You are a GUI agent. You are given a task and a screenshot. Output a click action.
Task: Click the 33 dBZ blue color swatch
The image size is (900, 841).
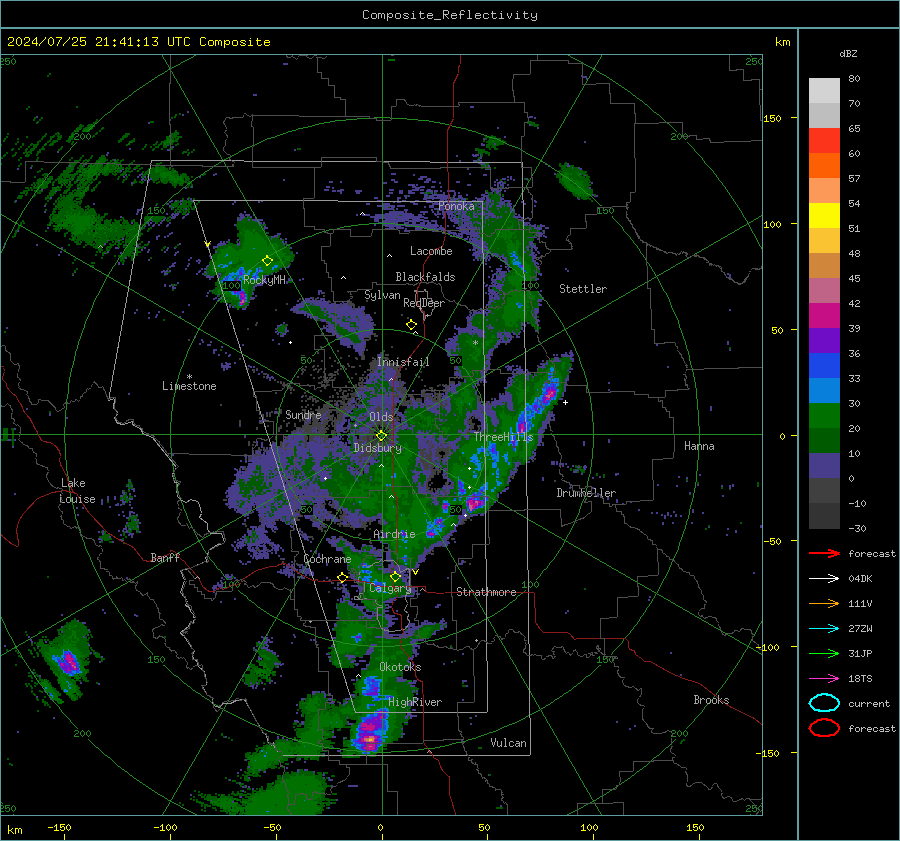[x=824, y=390]
